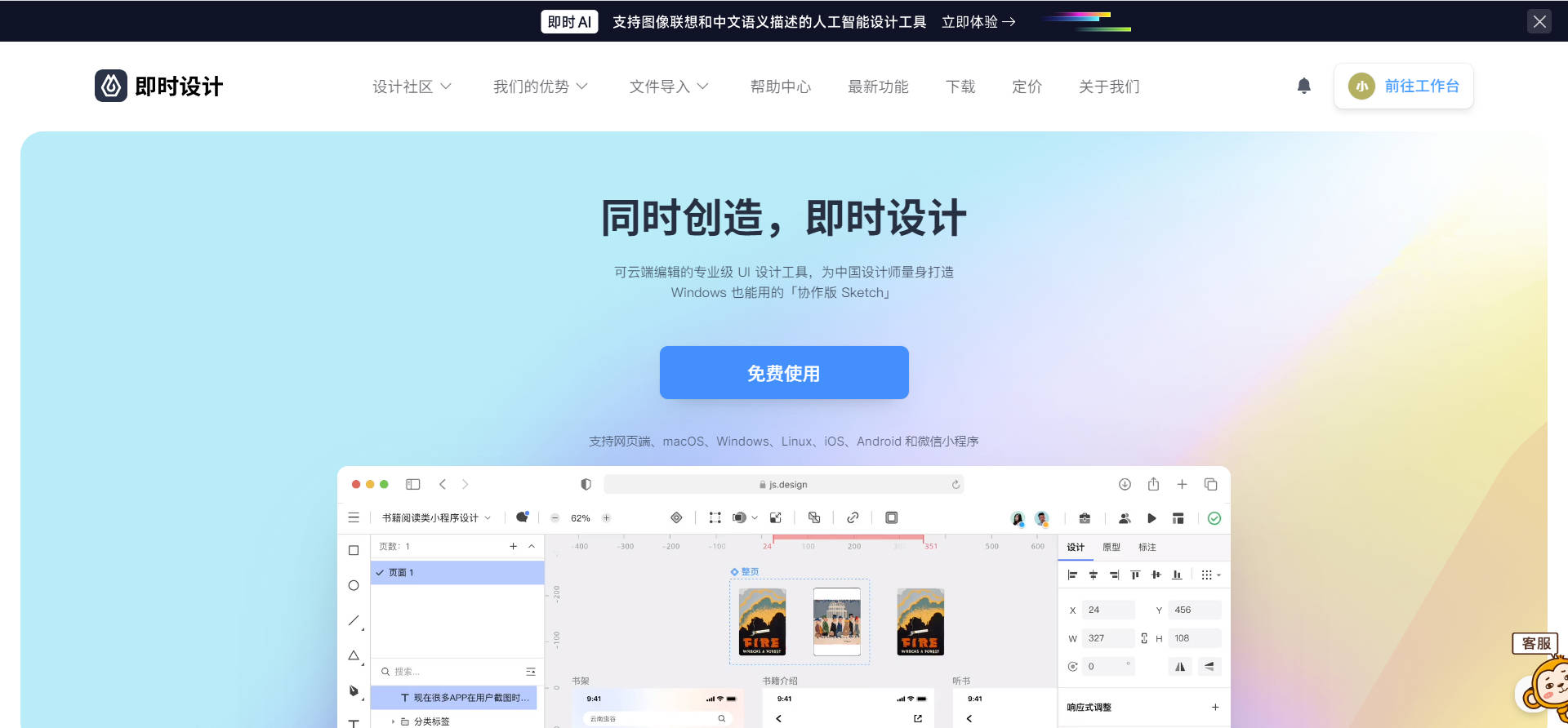Screen dimensions: 1568x728
Task: Open 帮助中心 in the navigation
Action: (x=780, y=86)
